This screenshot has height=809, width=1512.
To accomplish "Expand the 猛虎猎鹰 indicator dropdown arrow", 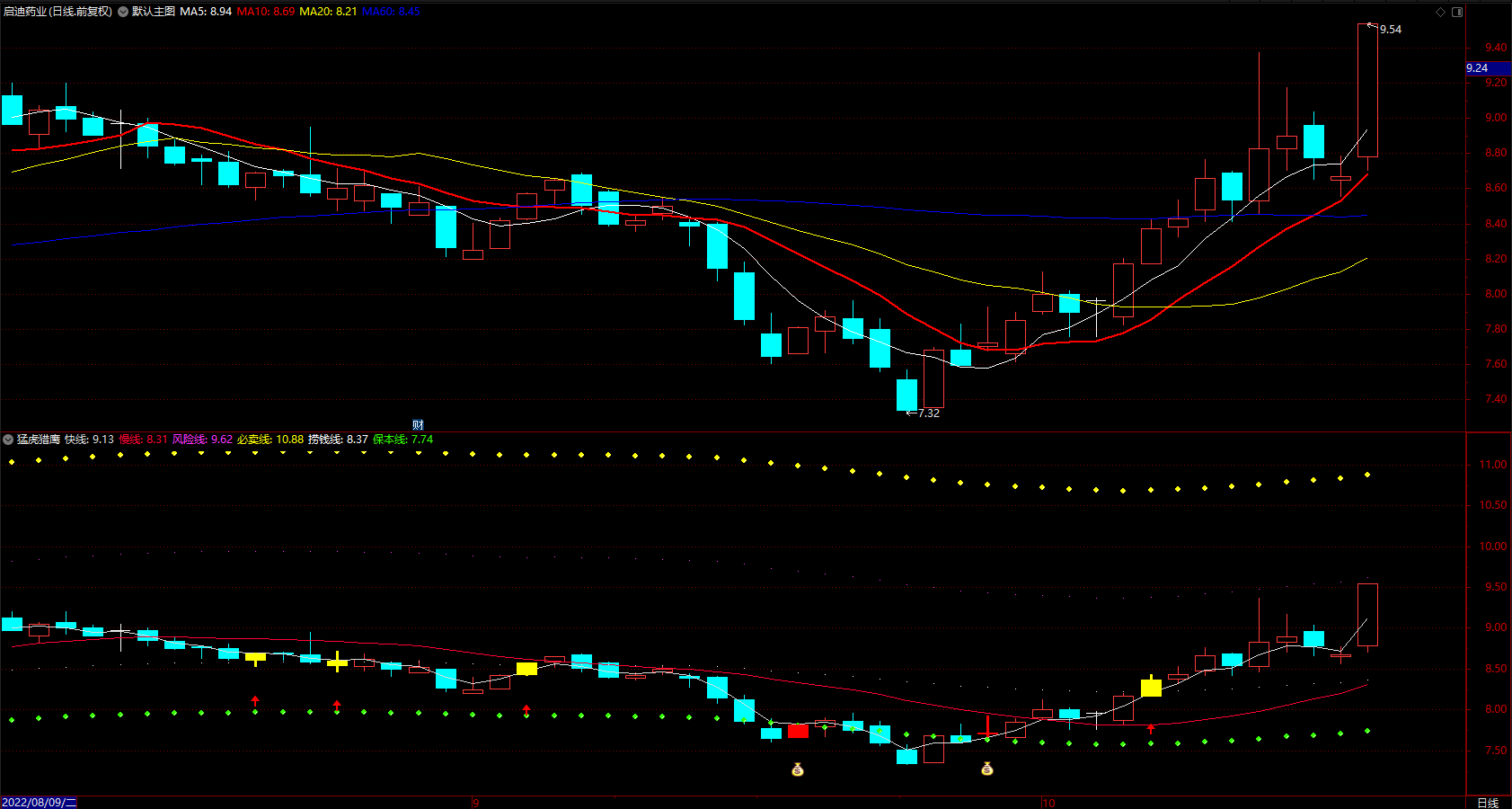I will click(8, 440).
